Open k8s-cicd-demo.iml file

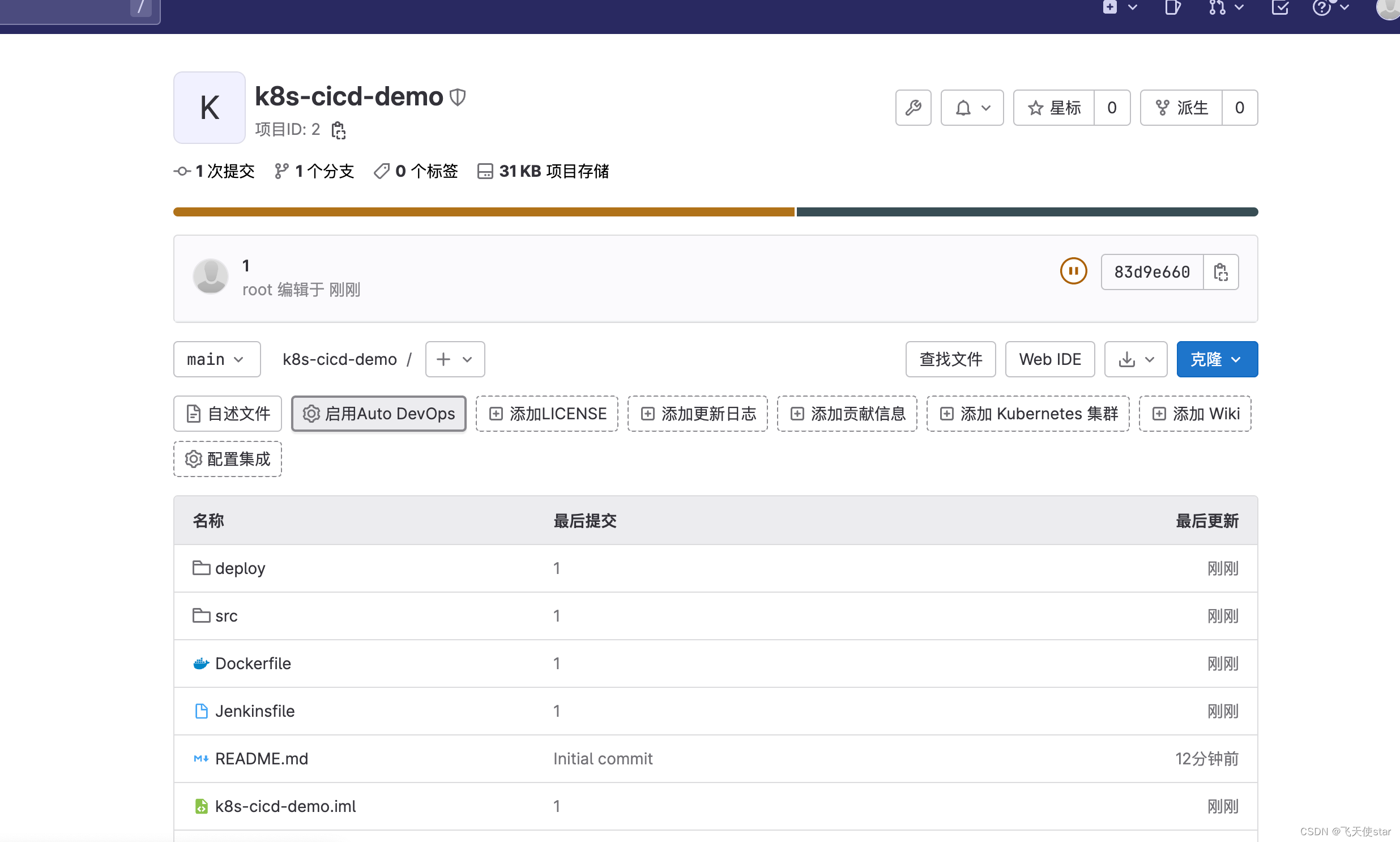[x=285, y=807]
